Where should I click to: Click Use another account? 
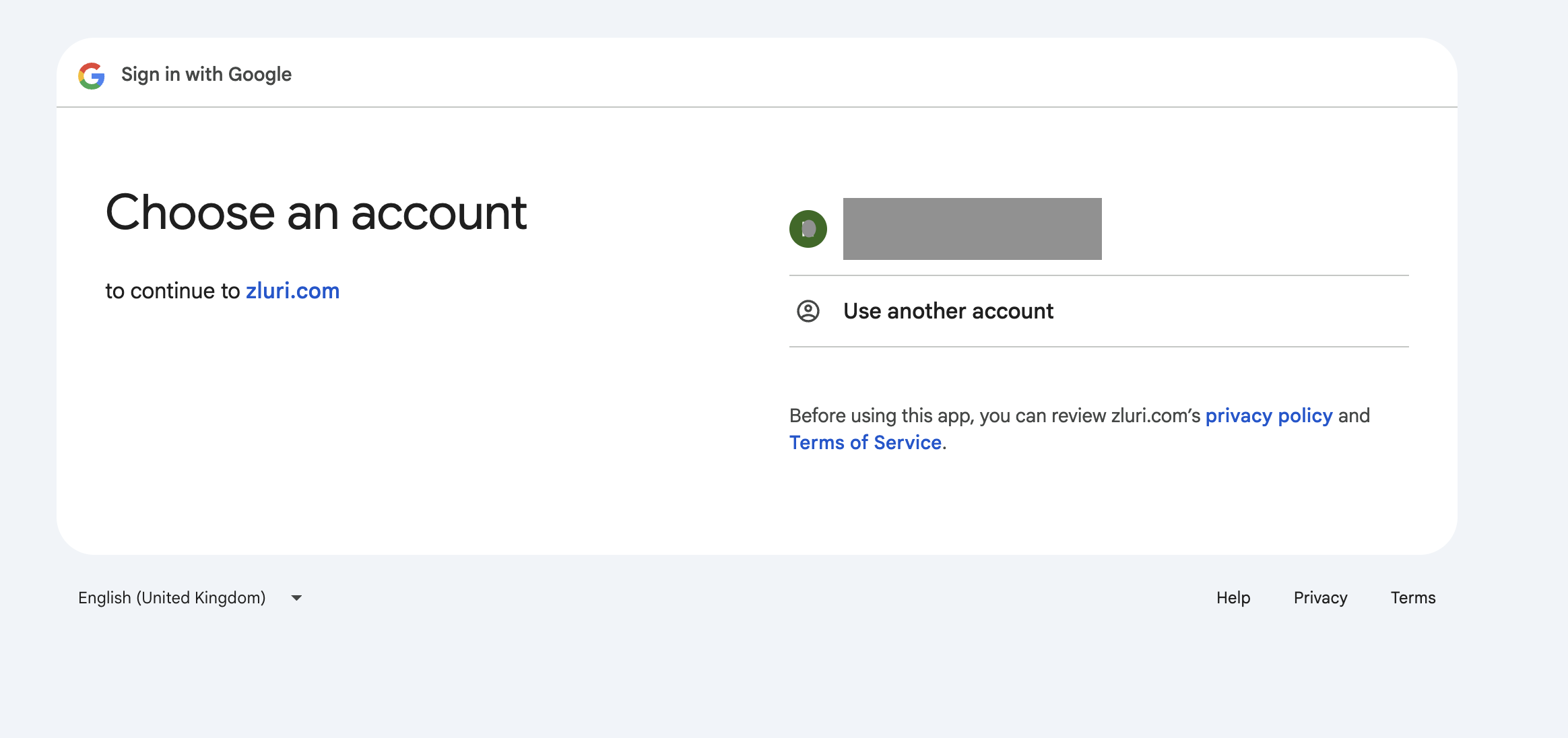click(x=948, y=311)
